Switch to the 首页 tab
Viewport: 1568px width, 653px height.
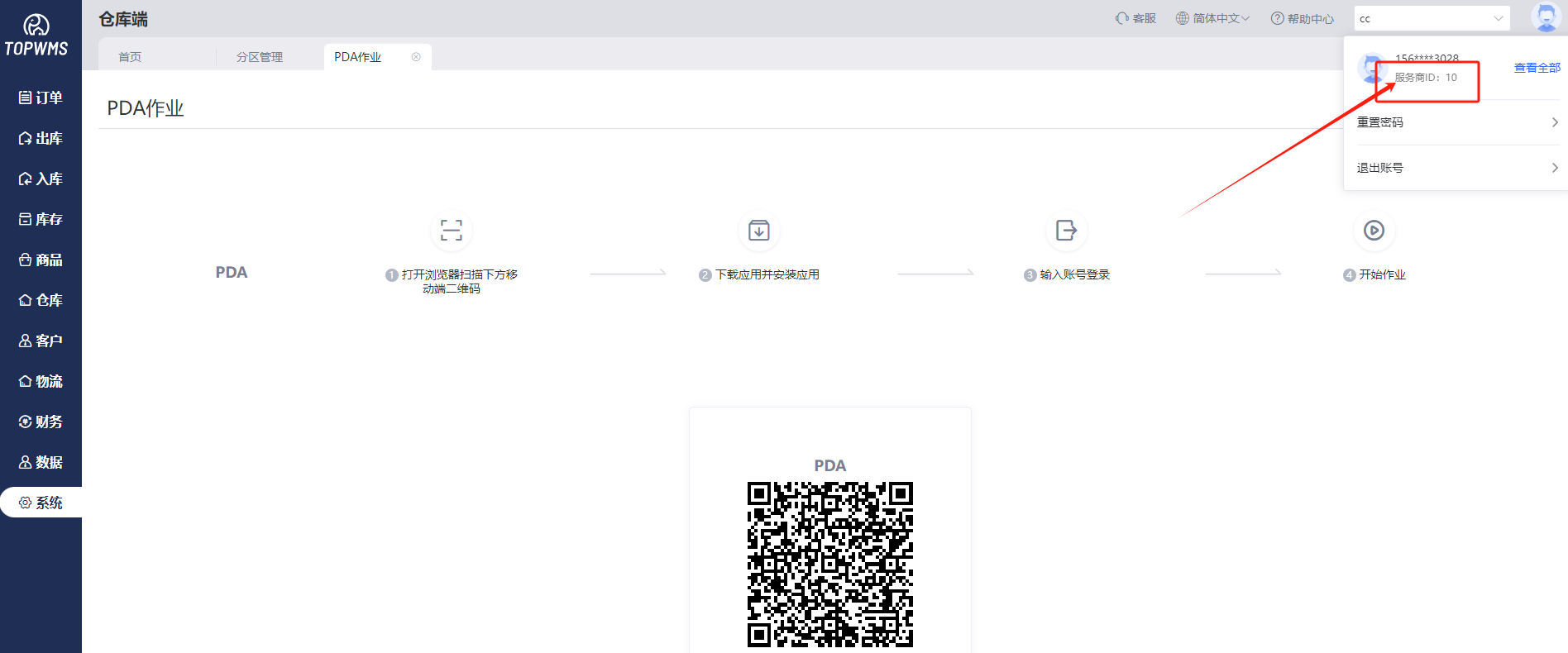130,57
